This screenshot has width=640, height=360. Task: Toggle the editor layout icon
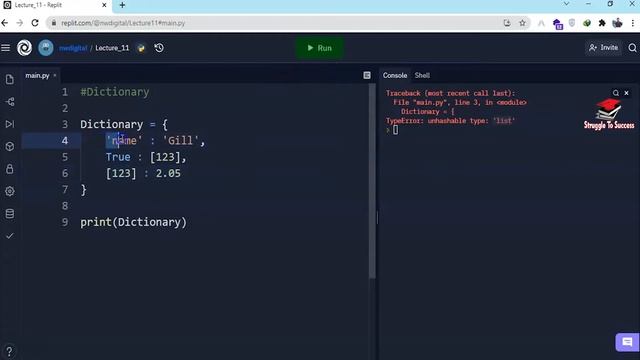click(367, 75)
